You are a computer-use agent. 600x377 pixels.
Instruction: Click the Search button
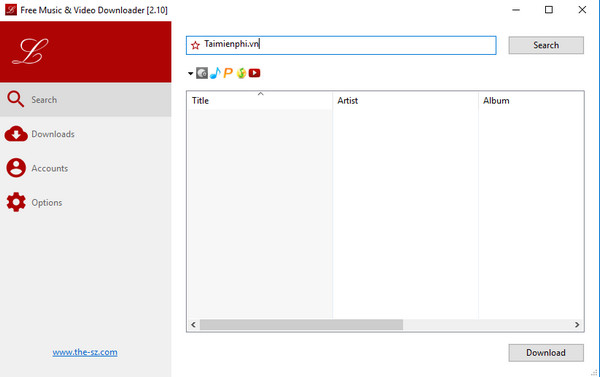546,45
